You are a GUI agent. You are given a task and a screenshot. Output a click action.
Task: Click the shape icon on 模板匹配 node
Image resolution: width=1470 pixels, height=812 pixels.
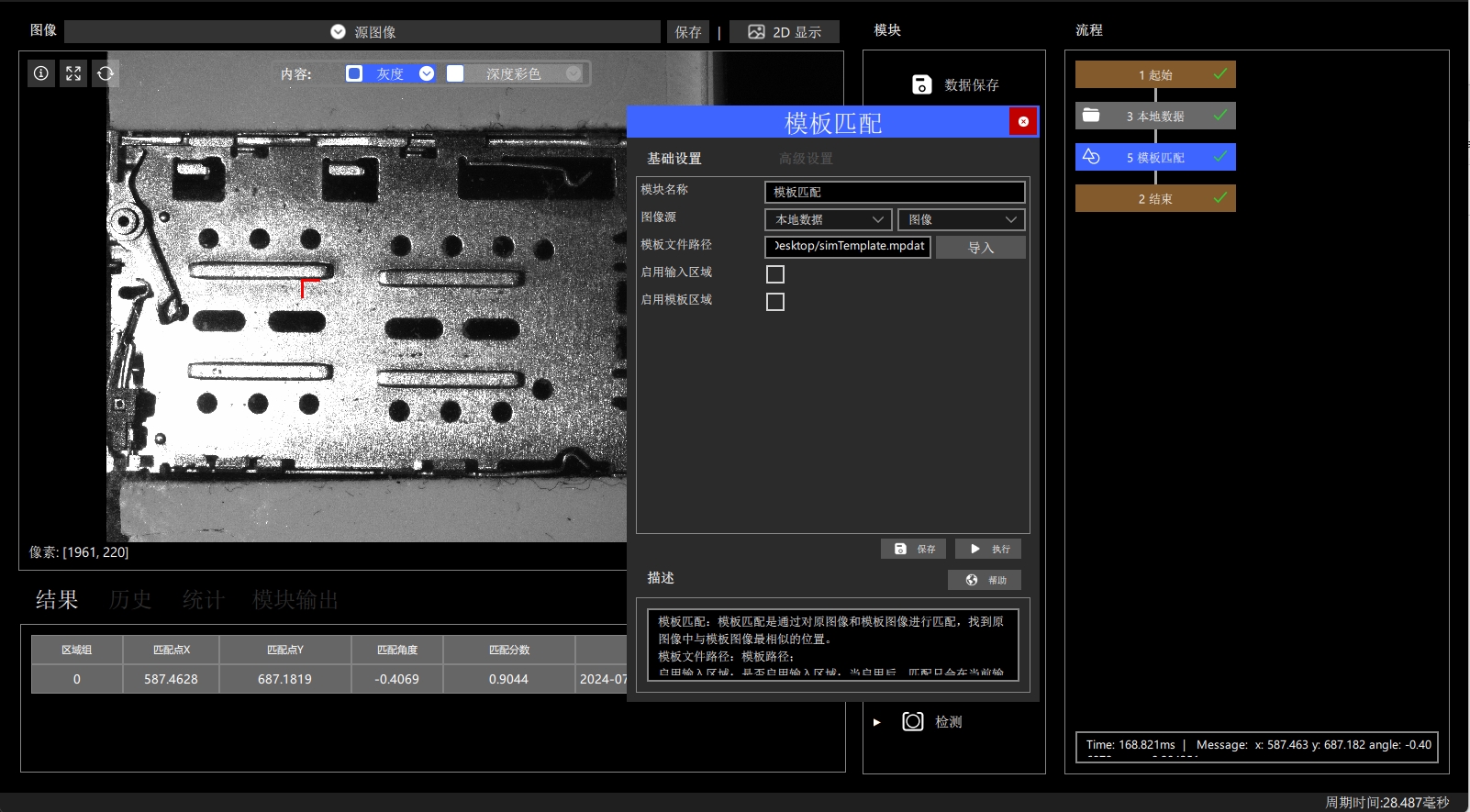click(1091, 157)
